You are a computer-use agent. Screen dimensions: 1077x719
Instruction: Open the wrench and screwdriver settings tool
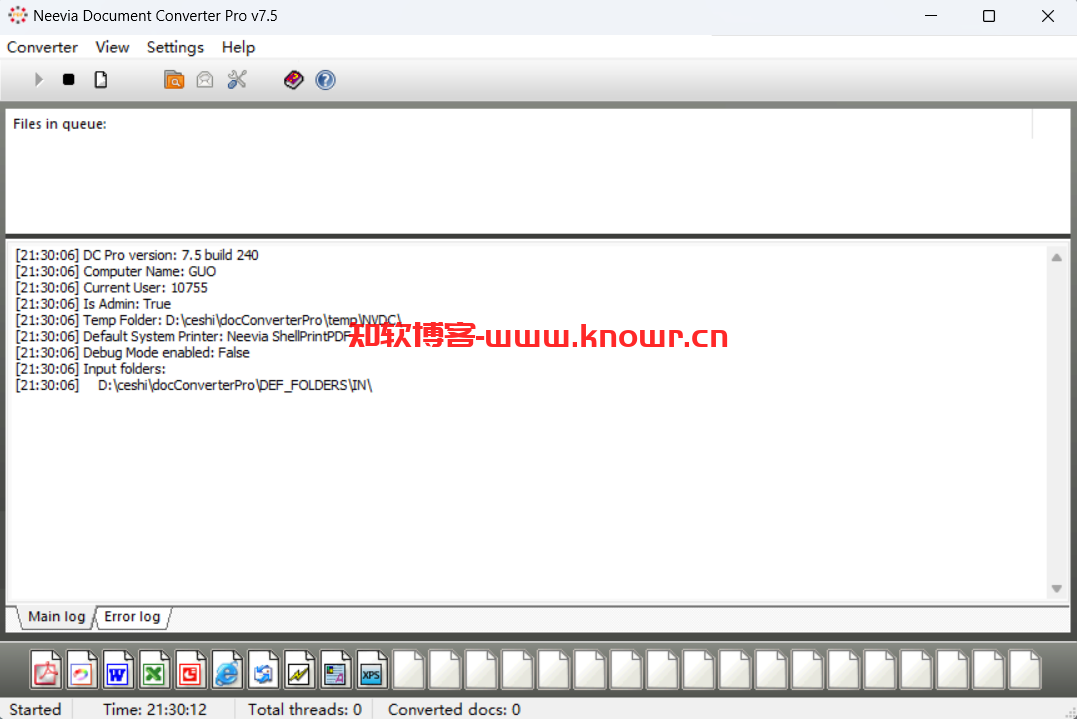[x=237, y=80]
